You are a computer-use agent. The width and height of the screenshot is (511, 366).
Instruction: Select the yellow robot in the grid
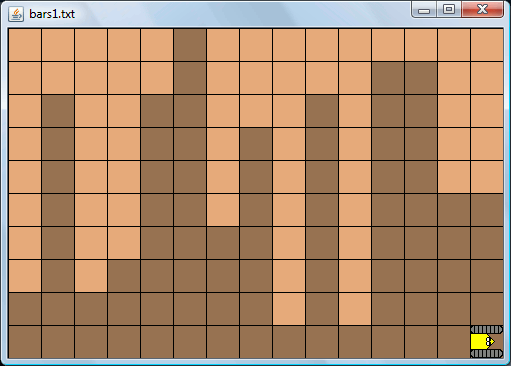click(487, 342)
